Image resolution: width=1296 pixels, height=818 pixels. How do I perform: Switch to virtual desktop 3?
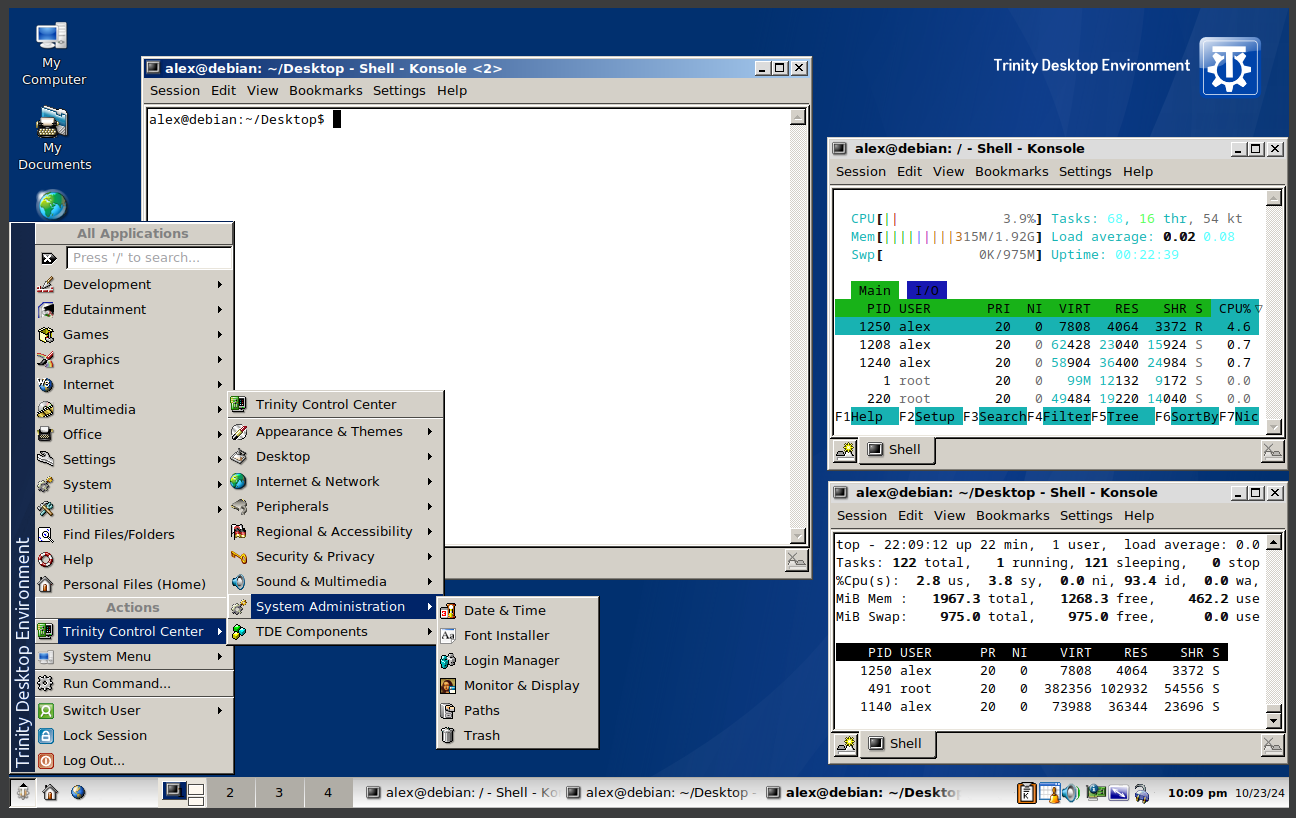pyautogui.click(x=279, y=793)
